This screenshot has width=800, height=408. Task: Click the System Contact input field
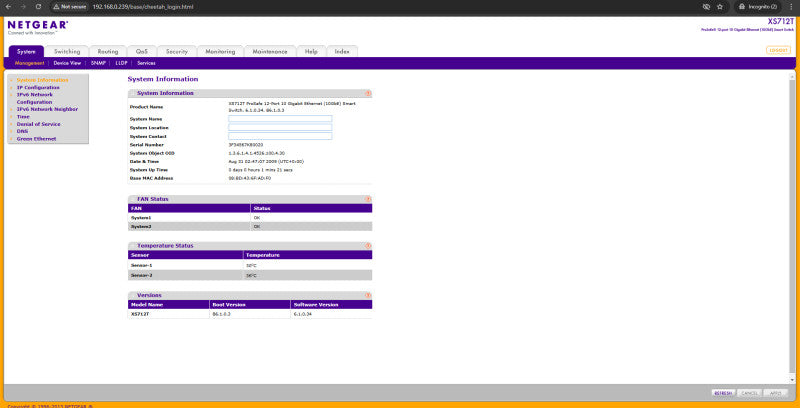280,136
